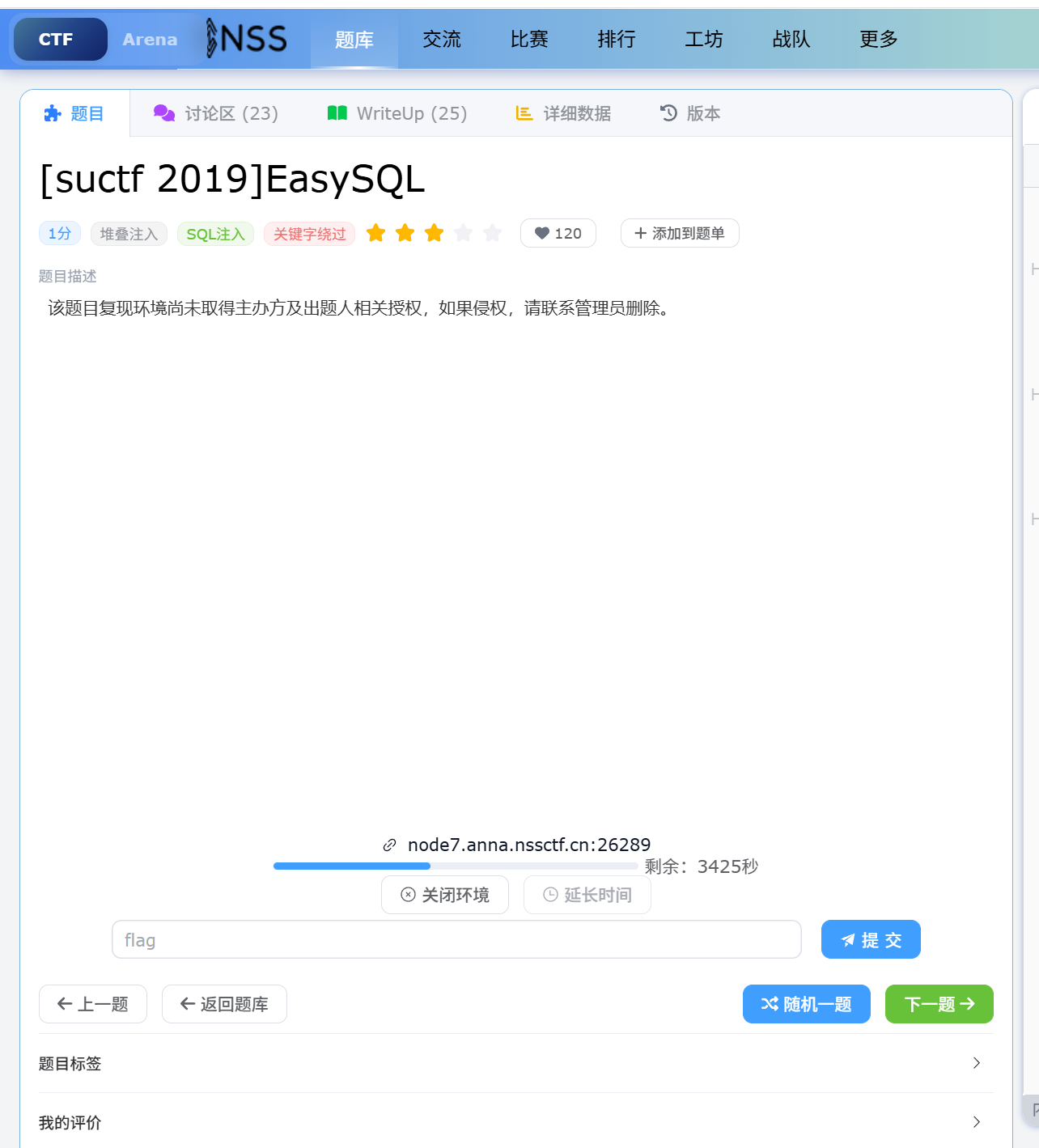Viewport: 1039px width, 1148px height.
Task: Switch to the WriteUp (25) tab
Action: tap(397, 114)
